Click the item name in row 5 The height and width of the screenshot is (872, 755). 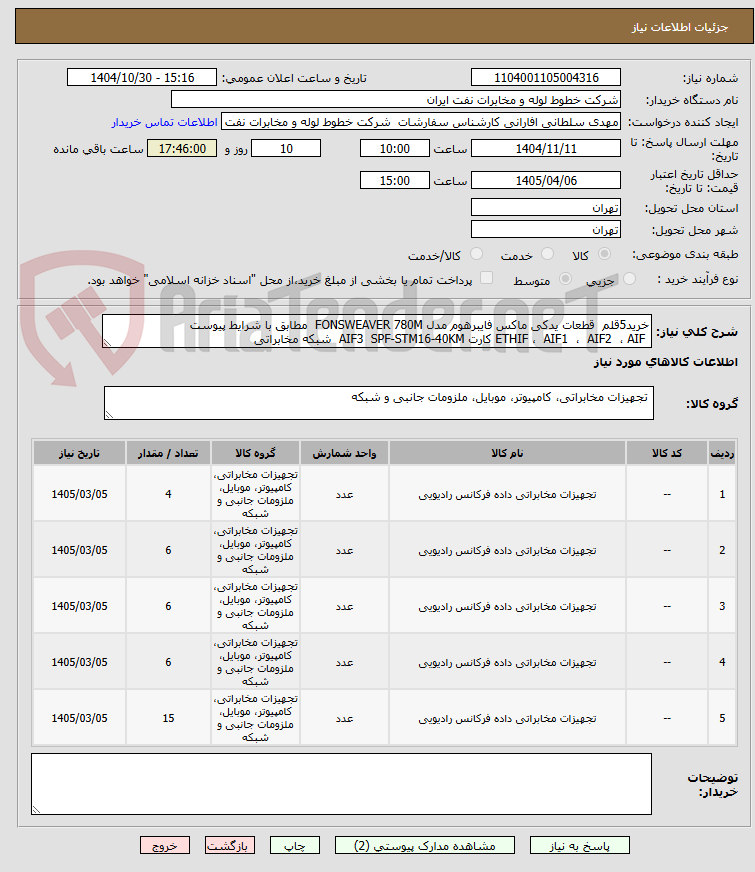(507, 719)
